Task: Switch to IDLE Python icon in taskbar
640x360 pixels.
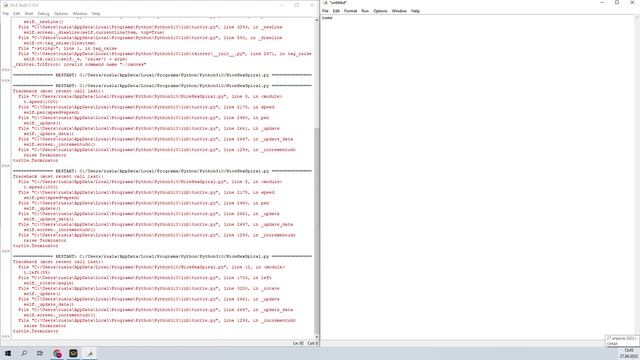Action: [x=90, y=353]
